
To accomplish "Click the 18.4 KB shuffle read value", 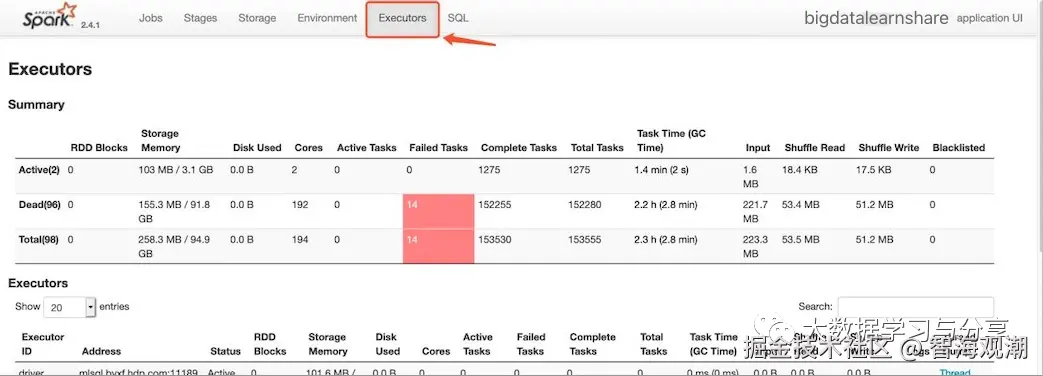I will [800, 169].
